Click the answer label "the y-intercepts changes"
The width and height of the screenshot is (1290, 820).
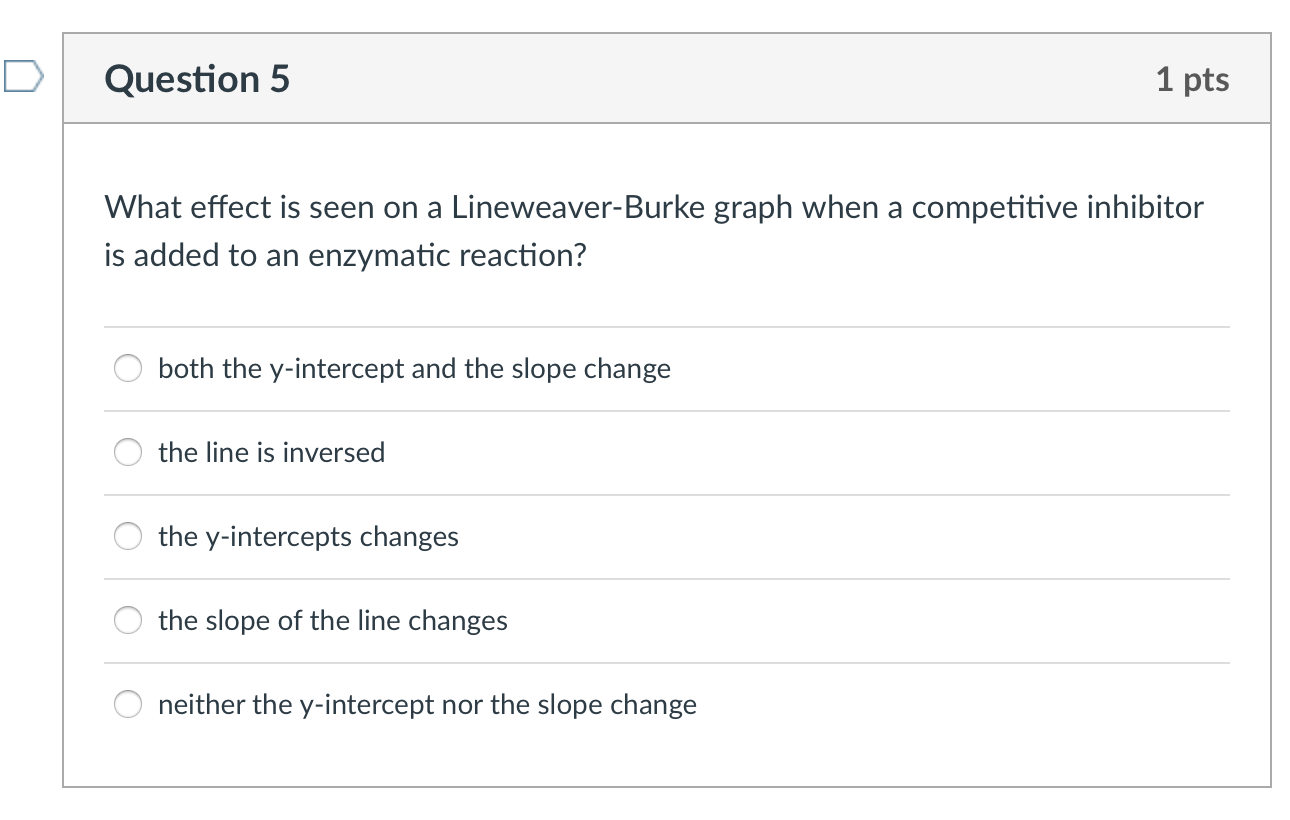(x=308, y=537)
